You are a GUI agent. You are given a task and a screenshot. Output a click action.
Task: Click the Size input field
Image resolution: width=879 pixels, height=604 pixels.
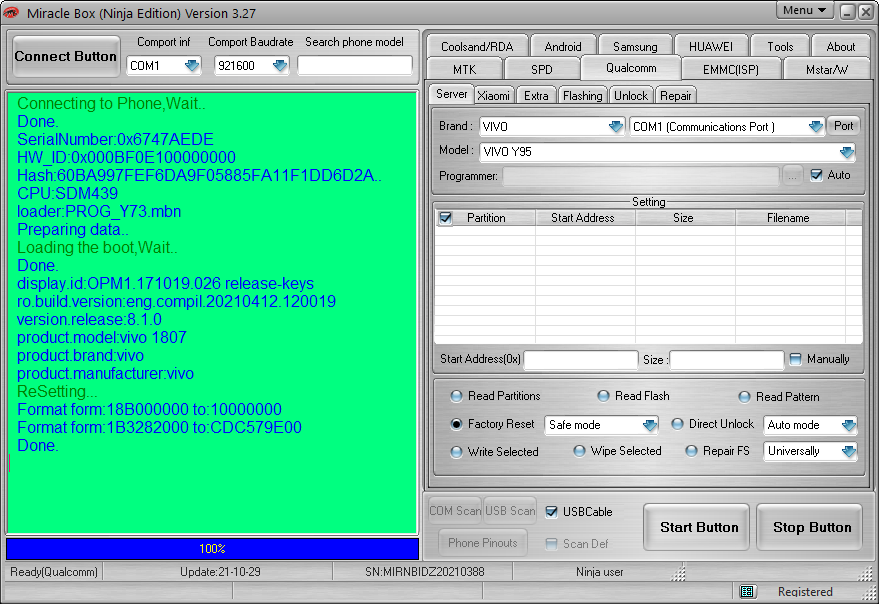[727, 359]
